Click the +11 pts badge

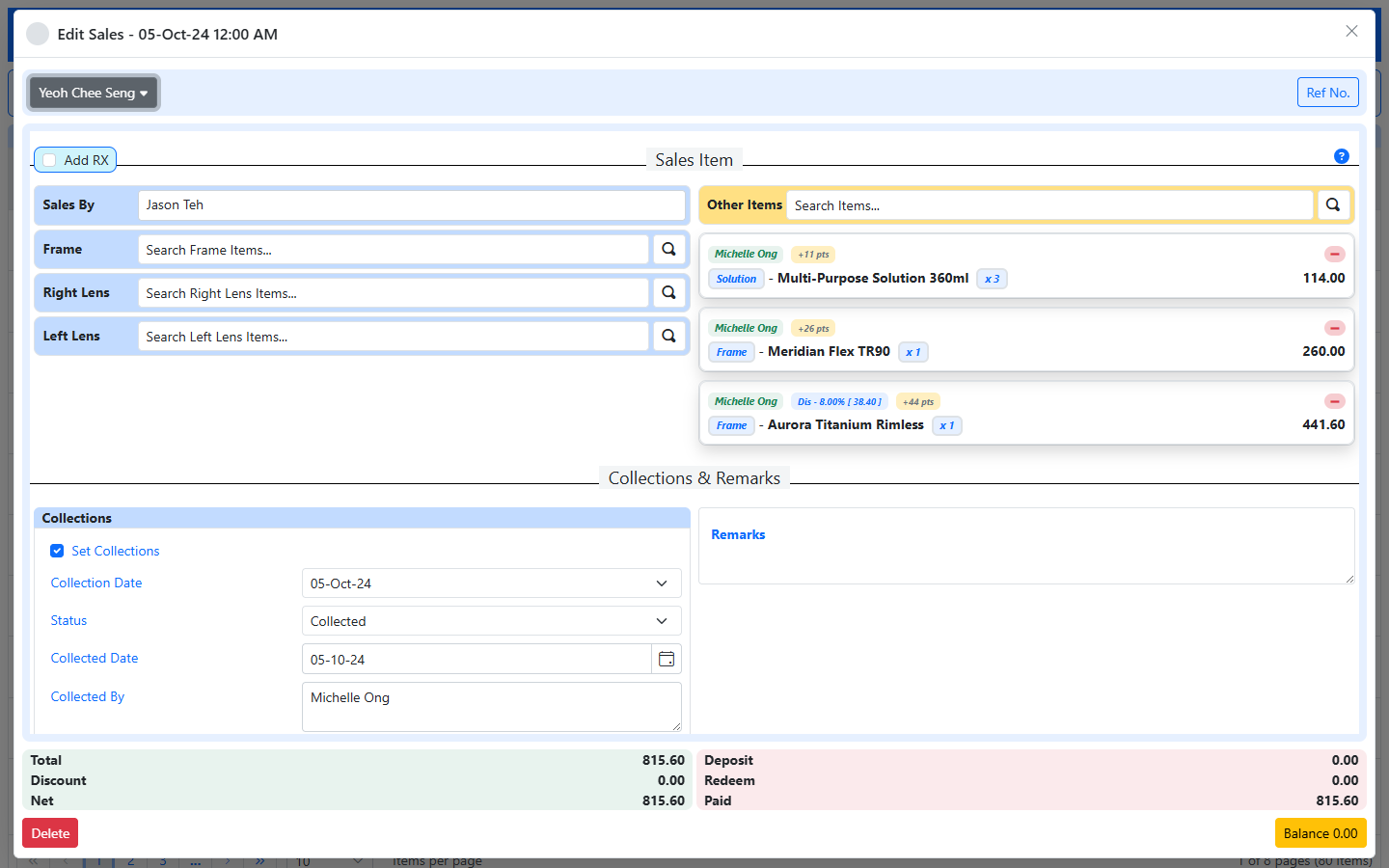(x=813, y=255)
